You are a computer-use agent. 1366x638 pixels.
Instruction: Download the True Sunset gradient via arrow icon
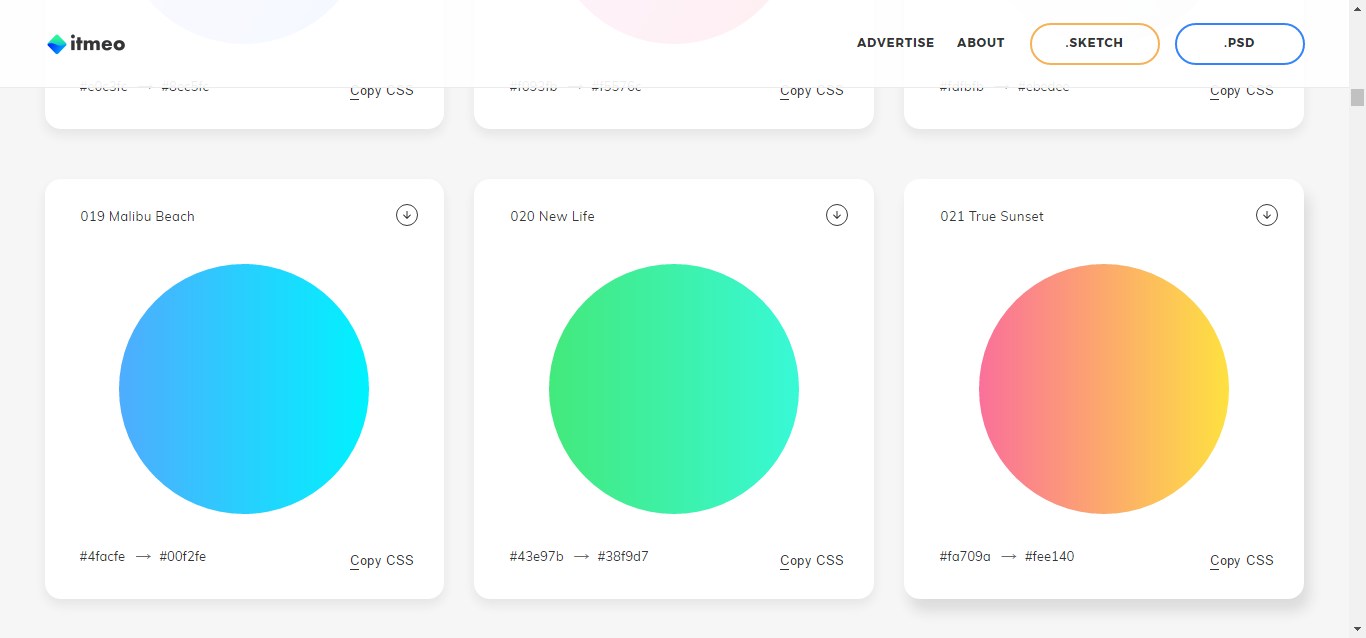1267,215
